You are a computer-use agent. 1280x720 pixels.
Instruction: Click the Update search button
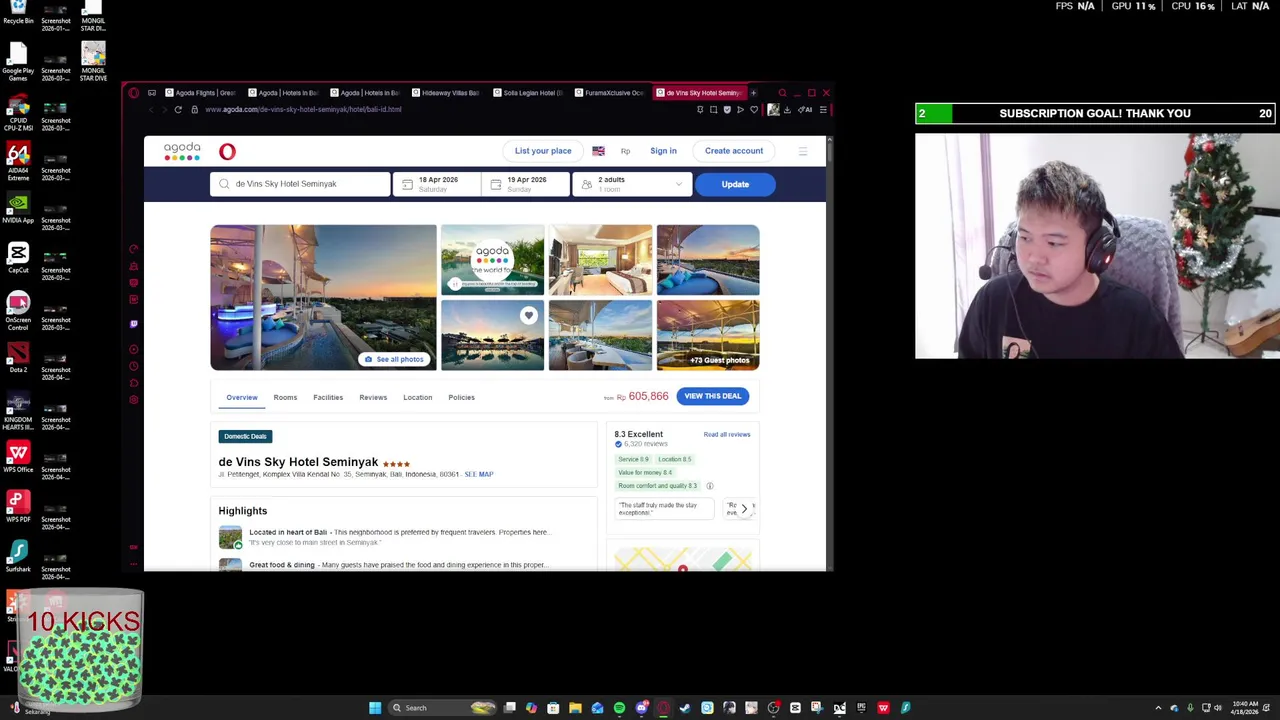pos(735,184)
